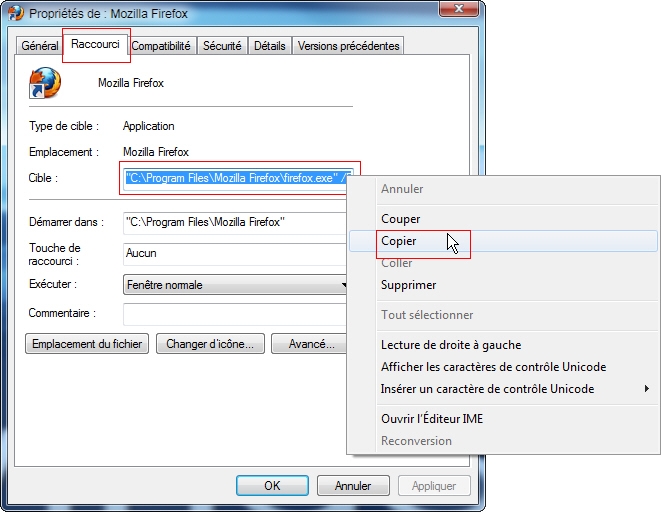Choose Coller in the context menu
Image resolution: width=661 pixels, height=512 pixels.
tap(503, 263)
